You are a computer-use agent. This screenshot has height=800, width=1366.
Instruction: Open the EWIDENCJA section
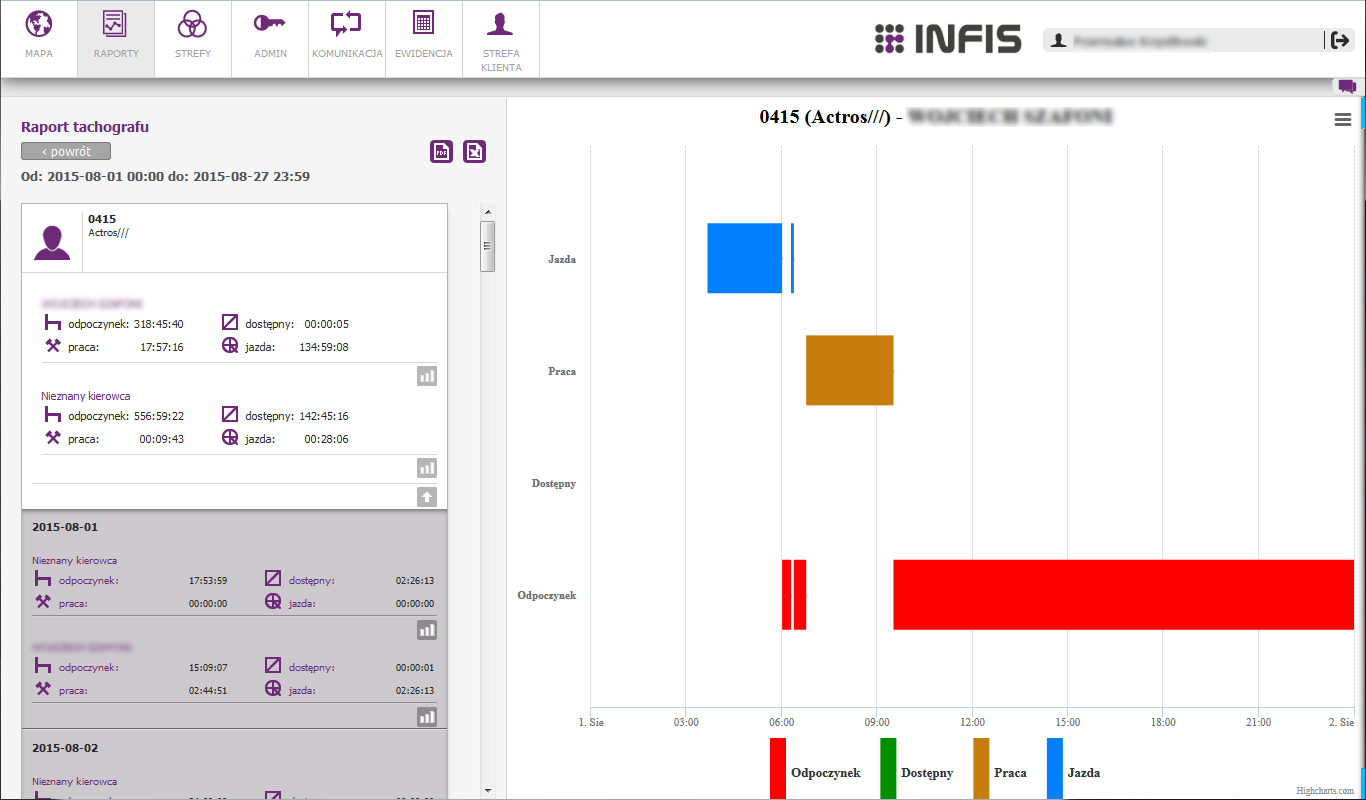[x=424, y=38]
